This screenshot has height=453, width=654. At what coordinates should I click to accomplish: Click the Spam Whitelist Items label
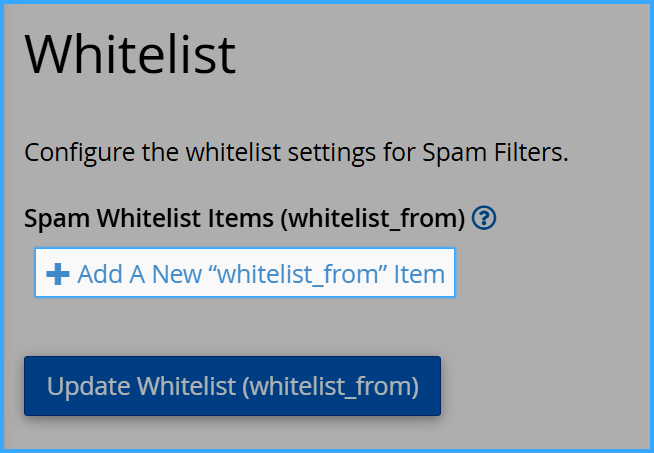pyautogui.click(x=244, y=218)
